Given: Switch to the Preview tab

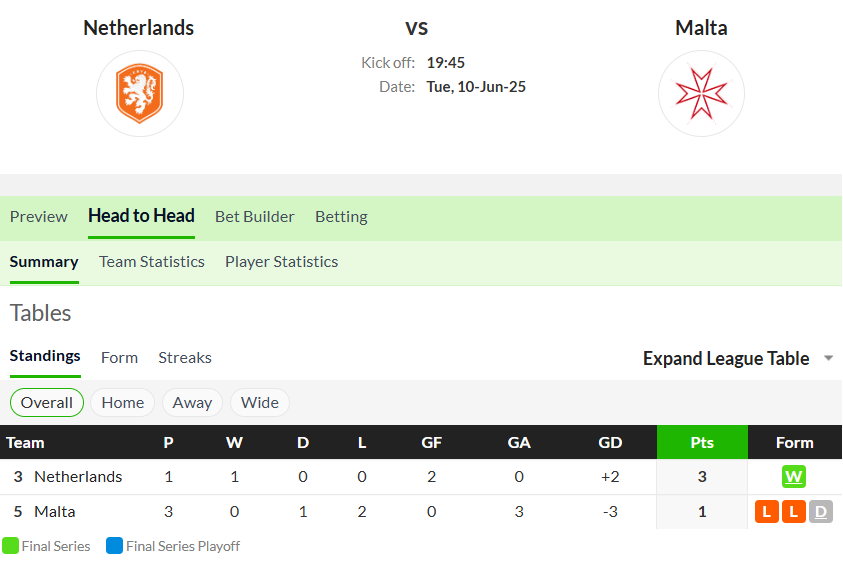Looking at the screenshot, I should click(39, 217).
